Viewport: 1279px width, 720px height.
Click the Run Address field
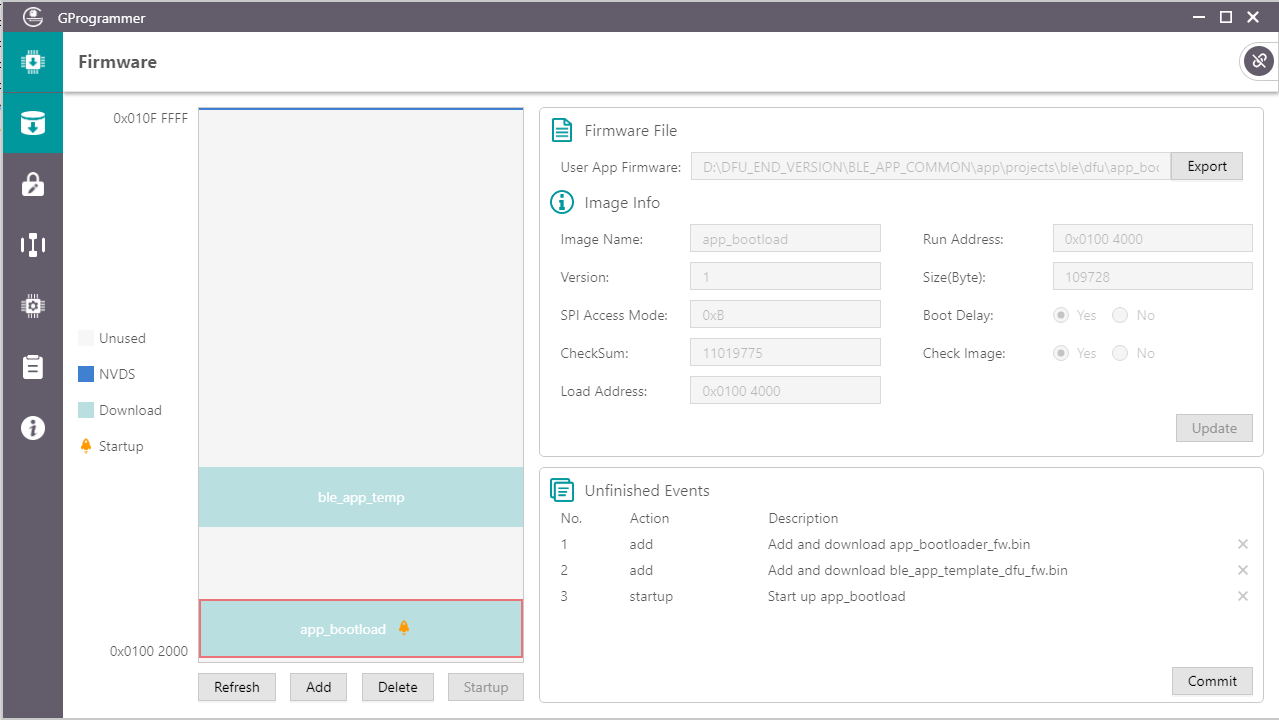1152,239
